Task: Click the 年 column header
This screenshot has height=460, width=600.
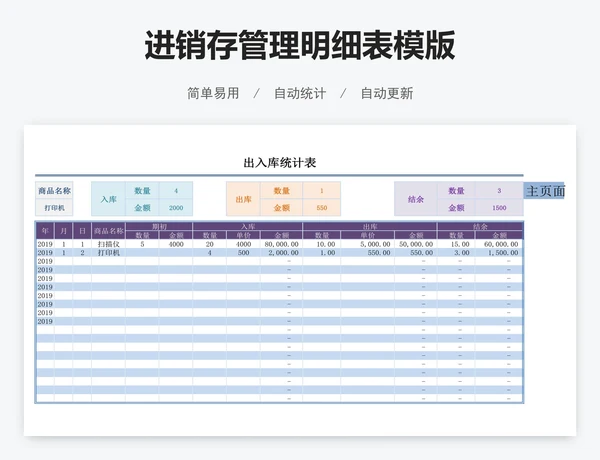Action: (x=45, y=231)
